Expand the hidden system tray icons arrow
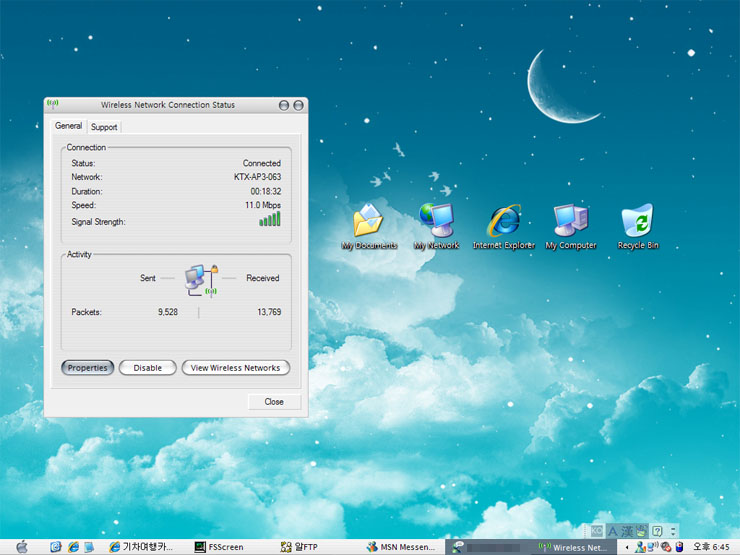 [627, 547]
